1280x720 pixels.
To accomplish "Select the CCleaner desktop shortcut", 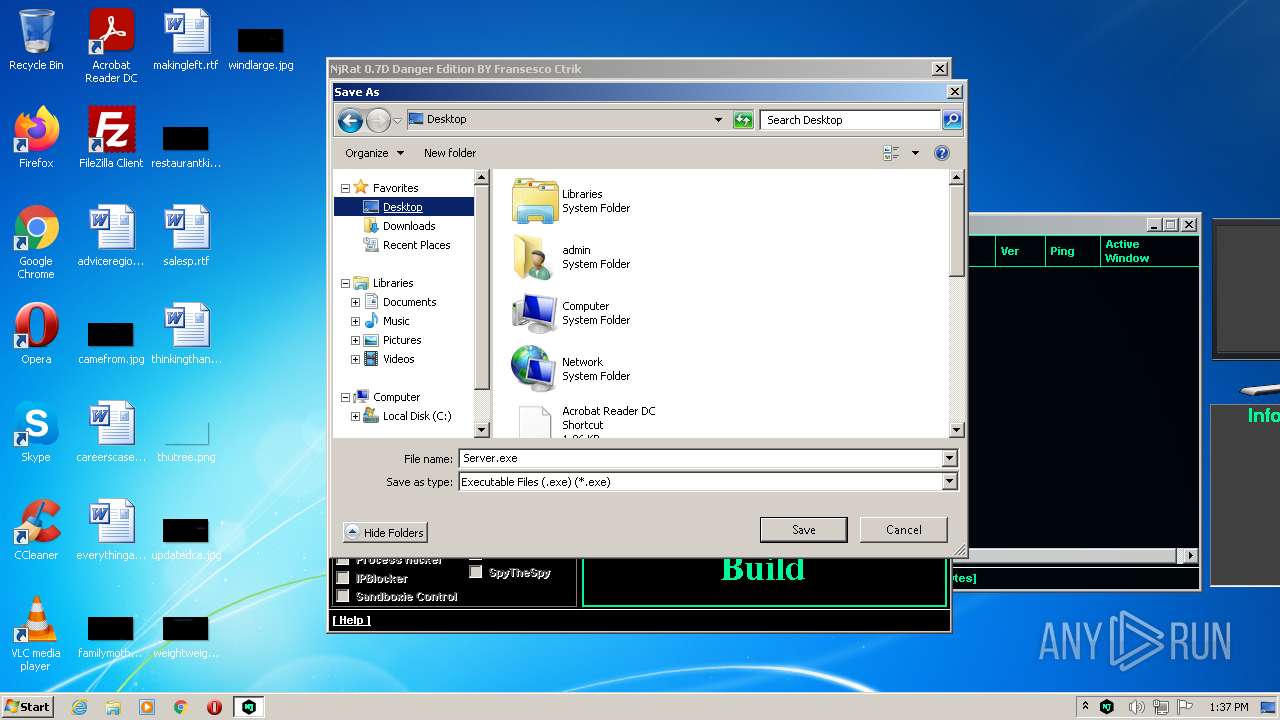I will click(36, 530).
